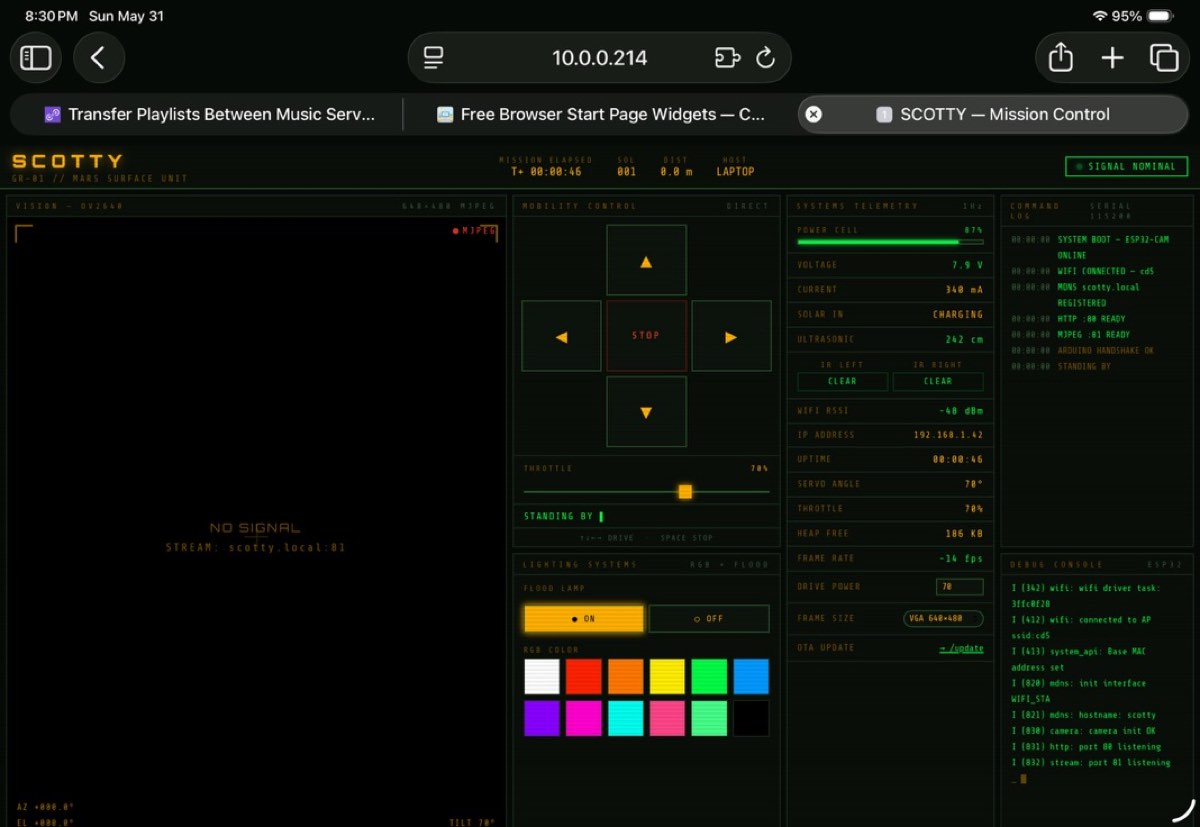Click the -40 dBm WiFi RSSI value
Screen dimensions: 1200x827
coord(962,411)
